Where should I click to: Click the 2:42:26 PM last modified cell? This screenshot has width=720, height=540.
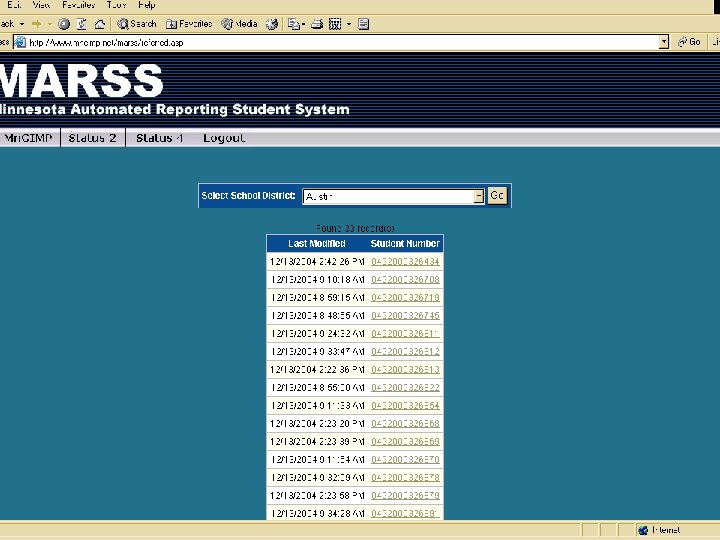pos(317,262)
